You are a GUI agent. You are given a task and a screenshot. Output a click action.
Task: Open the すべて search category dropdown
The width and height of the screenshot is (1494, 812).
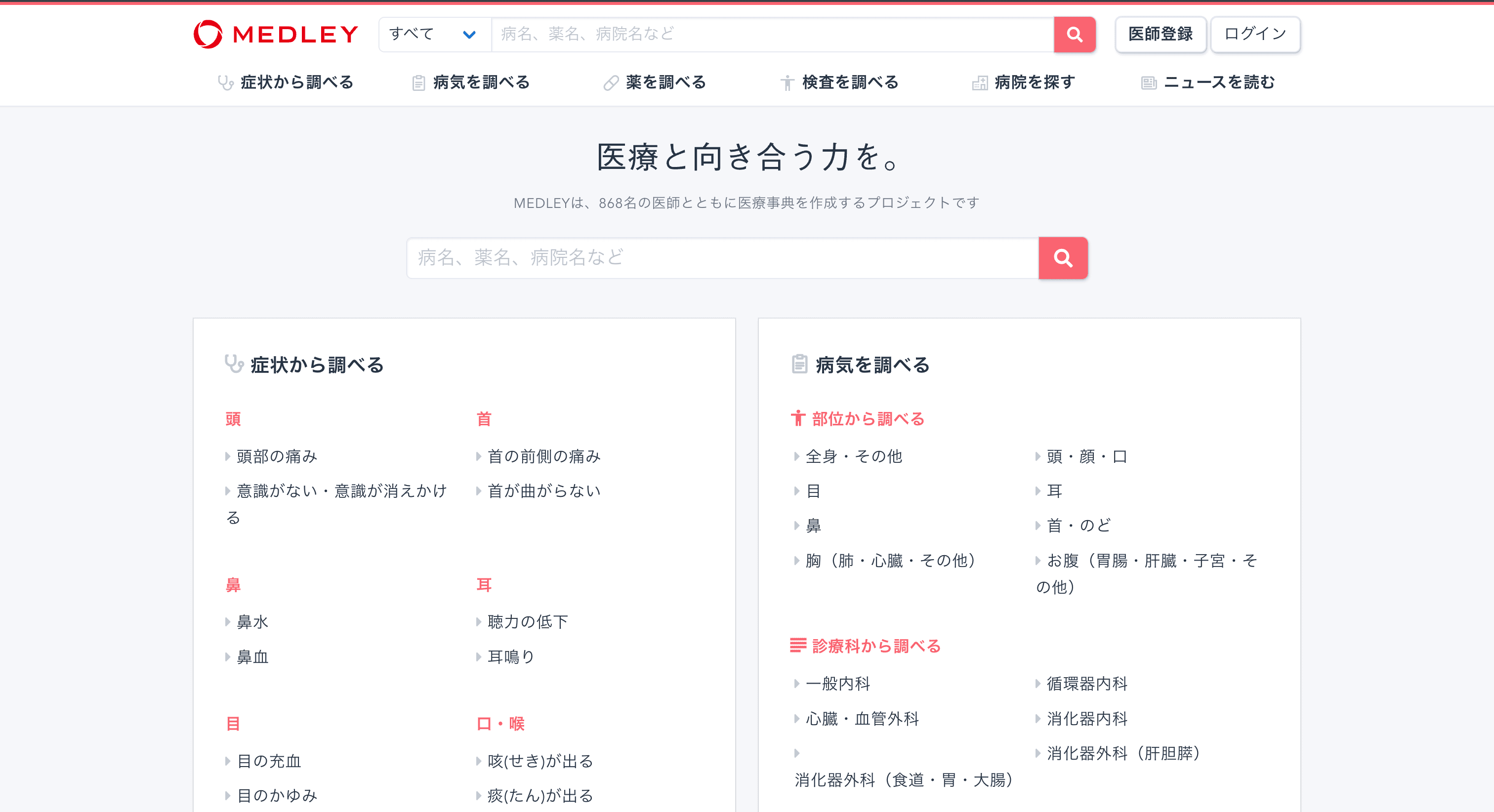pos(434,34)
